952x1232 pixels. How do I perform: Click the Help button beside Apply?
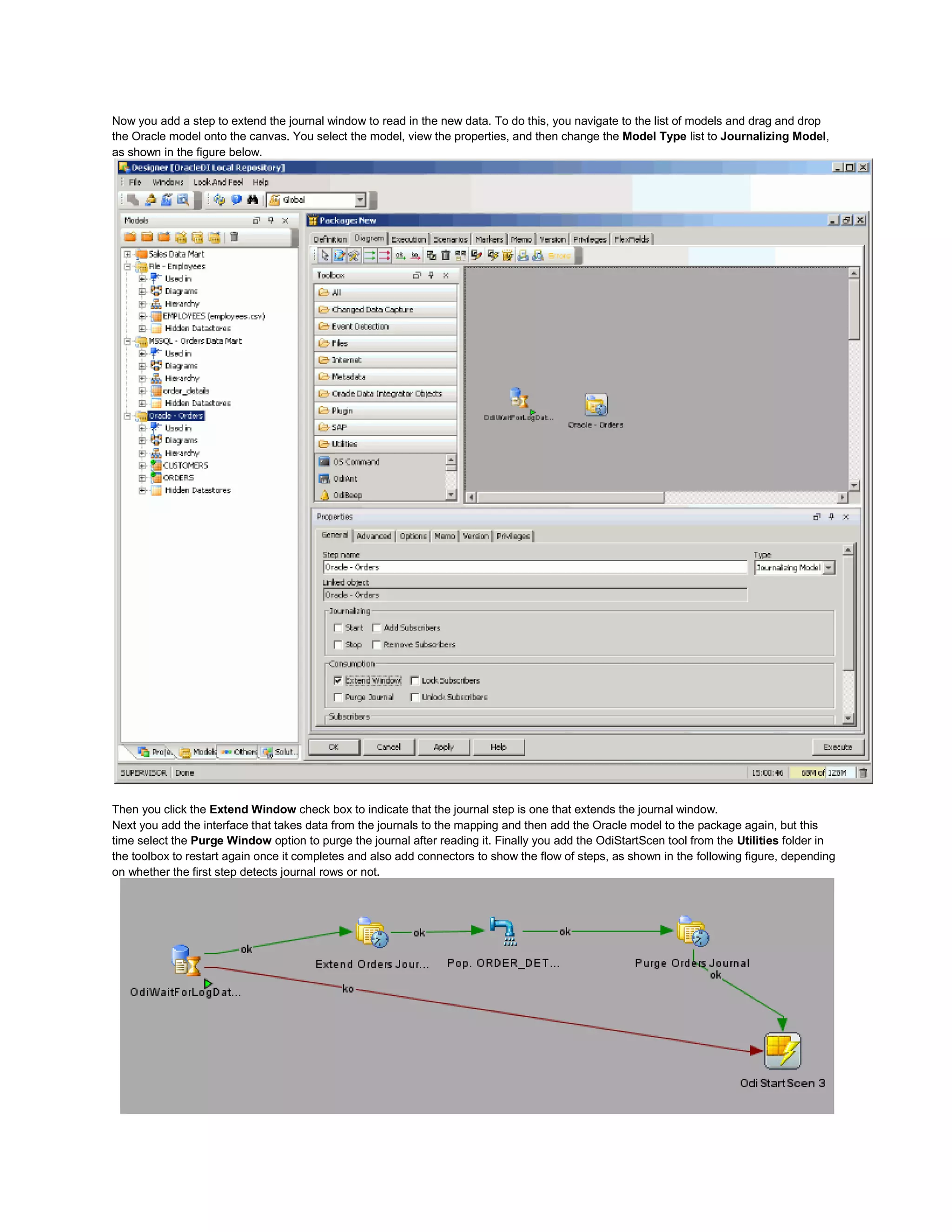coord(499,747)
